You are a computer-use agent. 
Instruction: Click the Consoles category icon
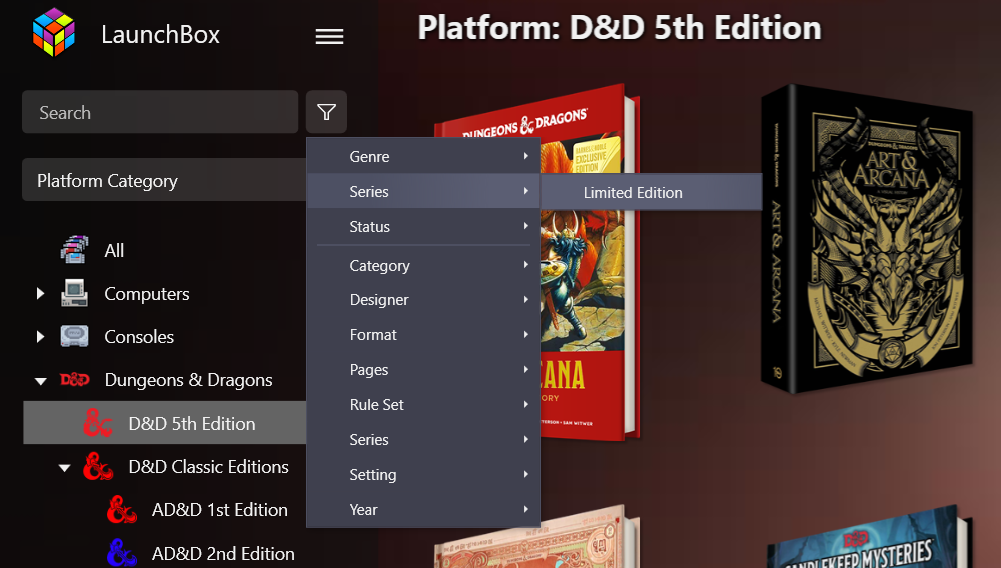(x=75, y=336)
